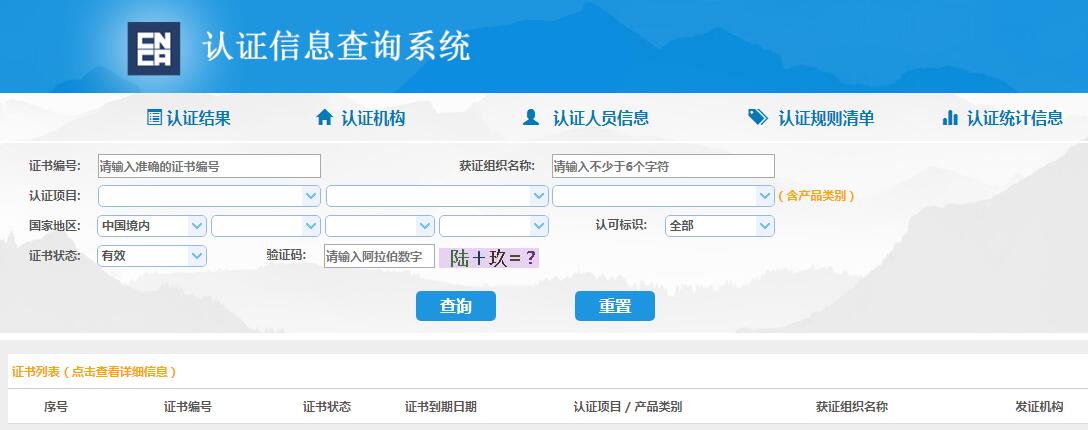Switch to the 认证统计信息 tab

pyautogui.click(x=1014, y=118)
